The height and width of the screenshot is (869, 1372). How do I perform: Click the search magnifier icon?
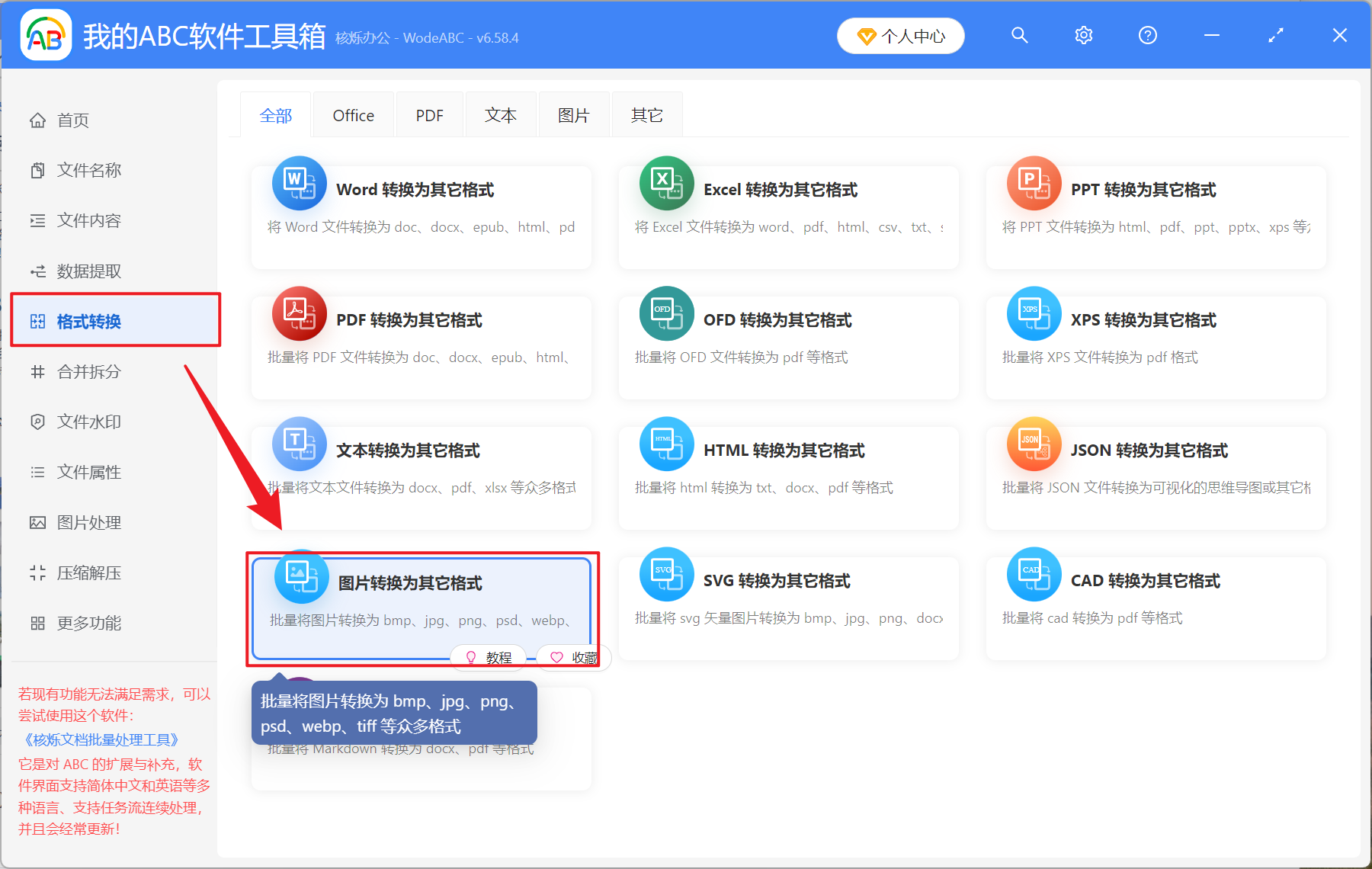click(1020, 35)
